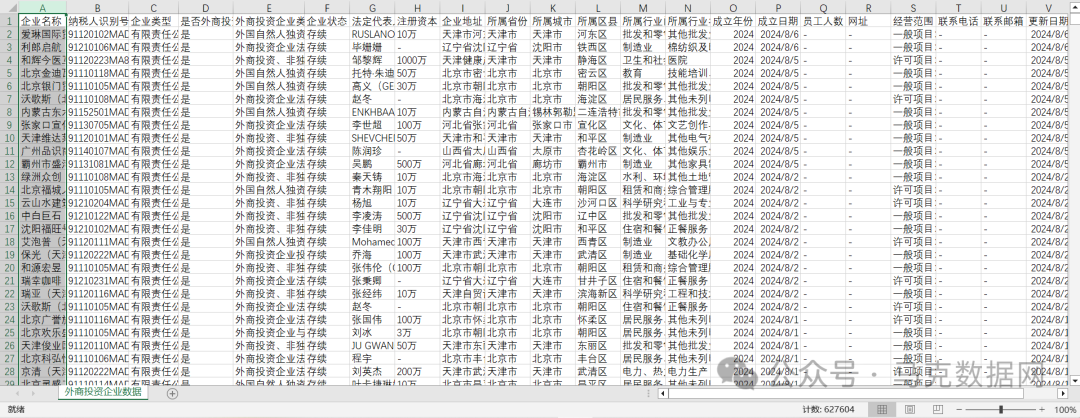Select the 200万 registered capital cell
This screenshot has width=1080, height=418.
pyautogui.click(x=417, y=370)
